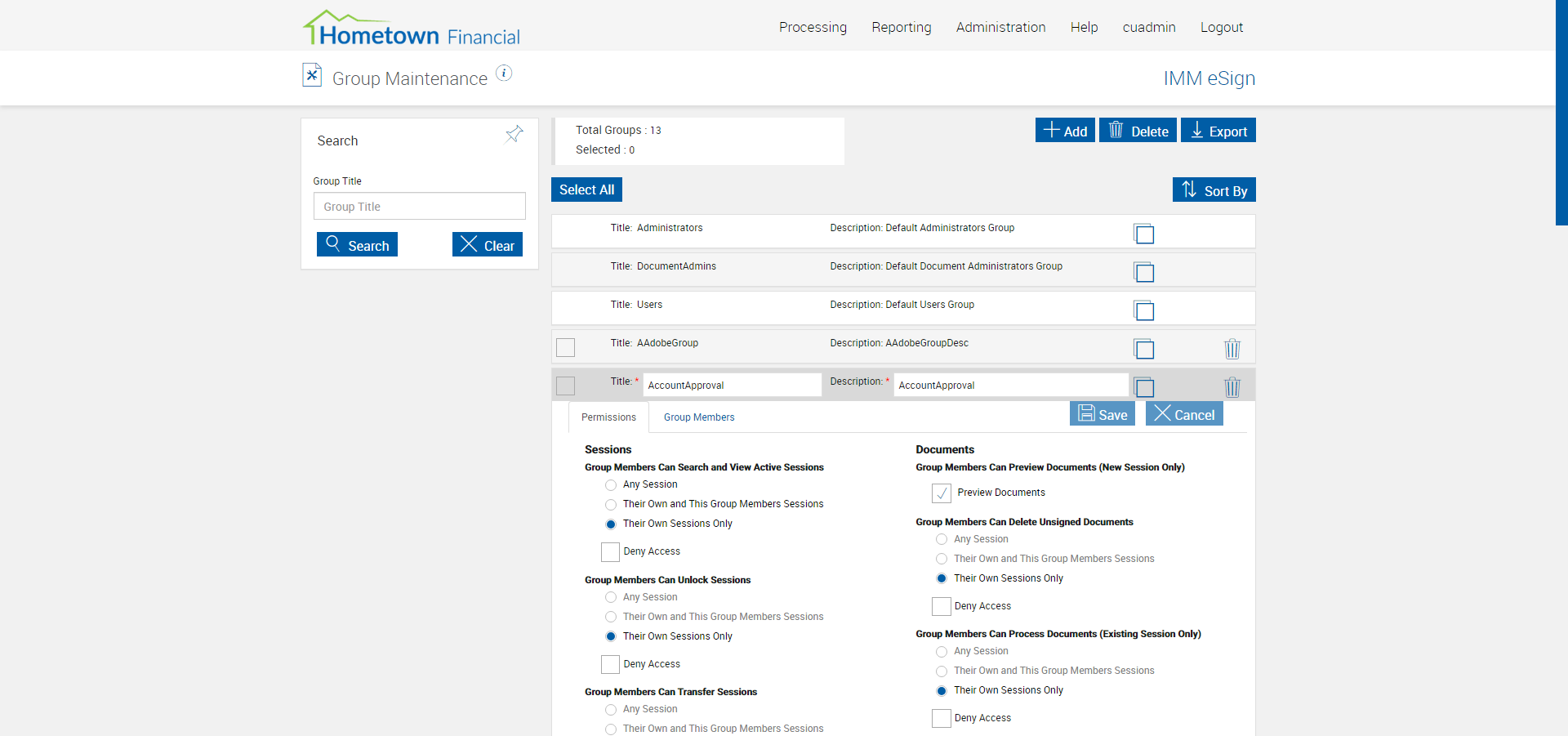Open the Sort By dropdown

[1214, 190]
